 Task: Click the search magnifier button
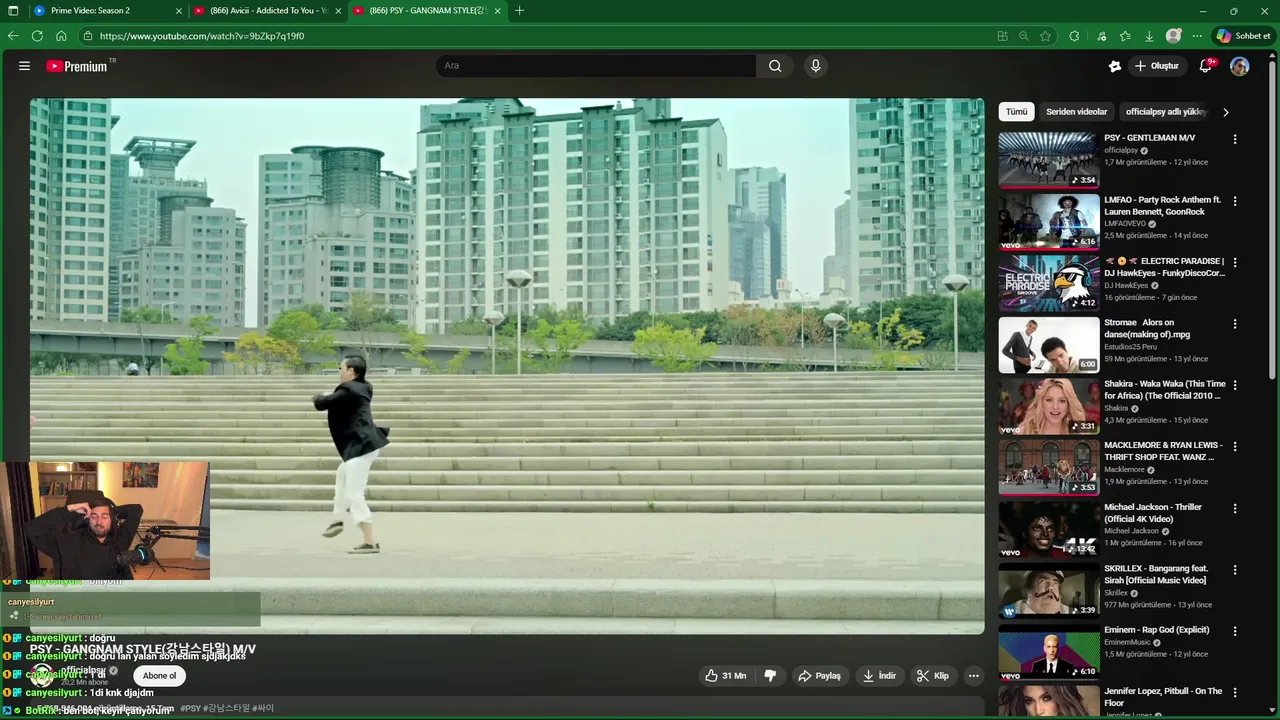[x=775, y=66]
